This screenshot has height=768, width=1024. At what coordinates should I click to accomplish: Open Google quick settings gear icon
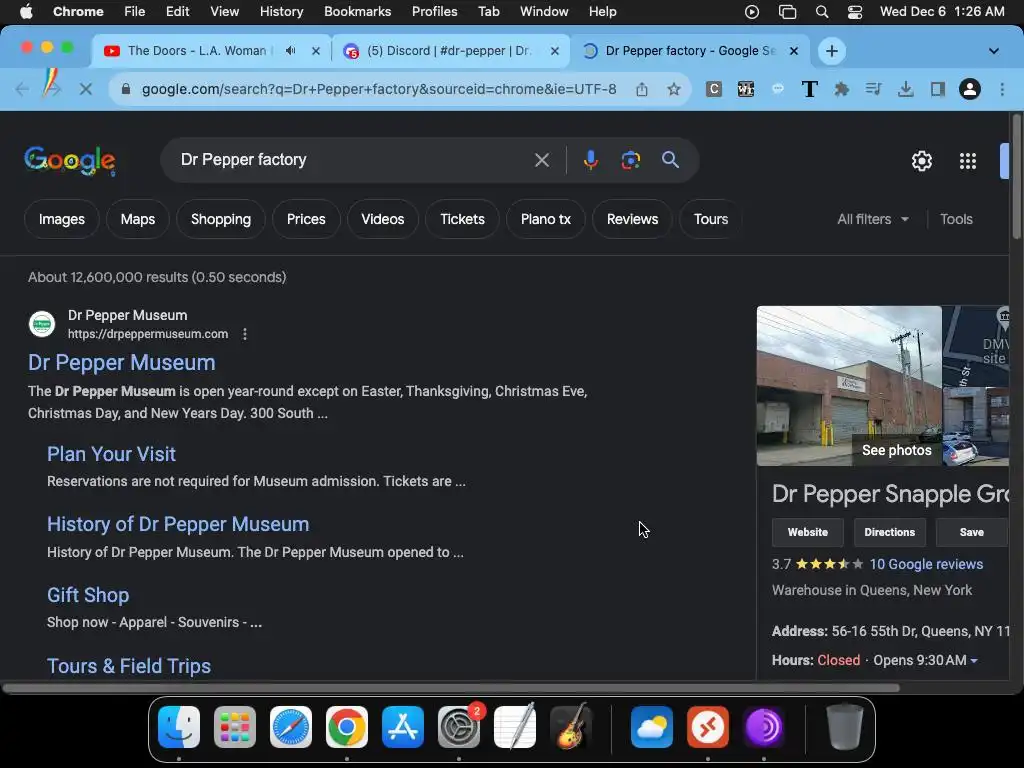[921, 161]
